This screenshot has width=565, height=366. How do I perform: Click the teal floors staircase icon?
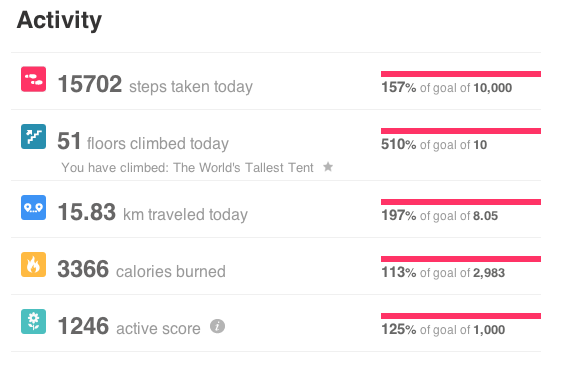click(33, 136)
